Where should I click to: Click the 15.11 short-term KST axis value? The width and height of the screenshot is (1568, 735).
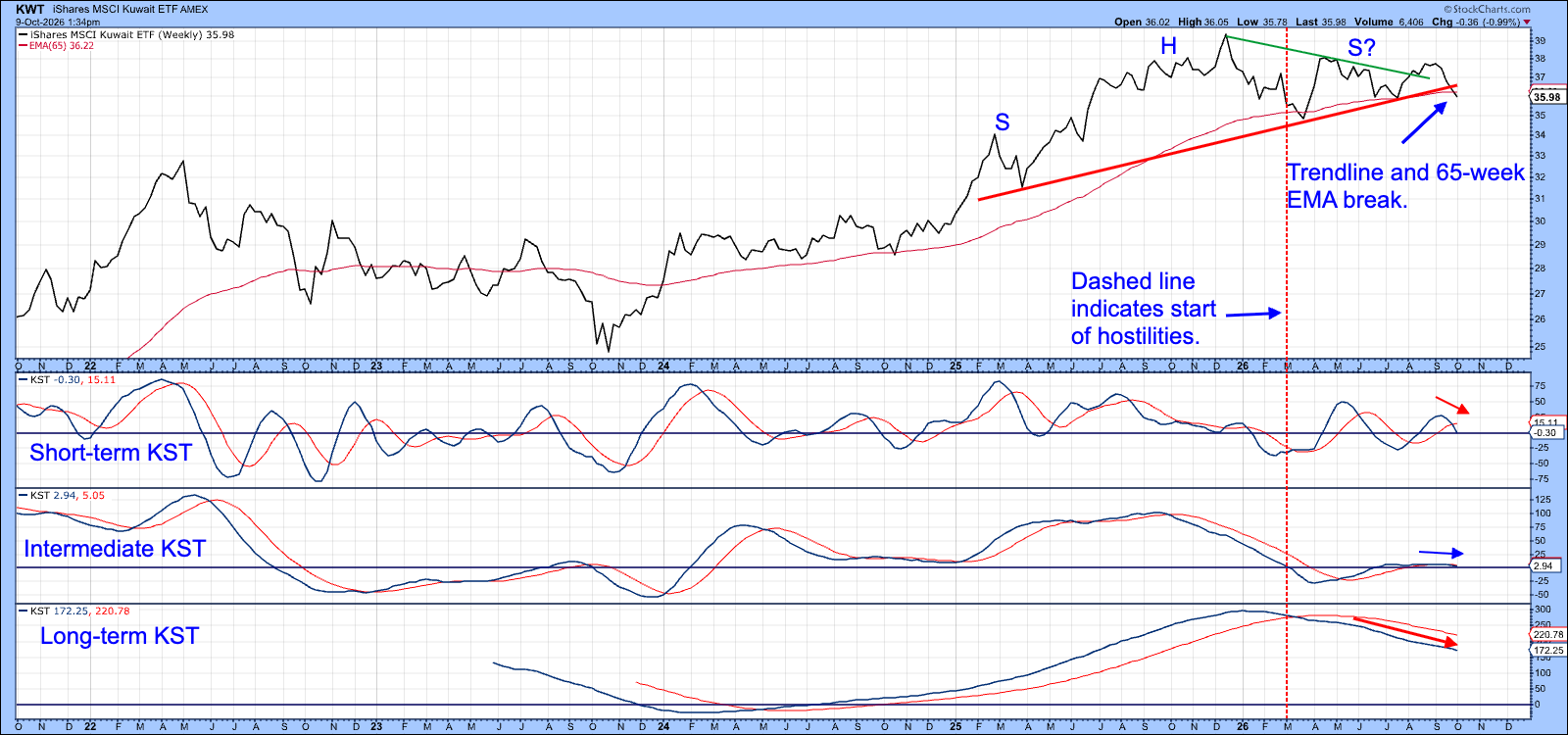1546,422
